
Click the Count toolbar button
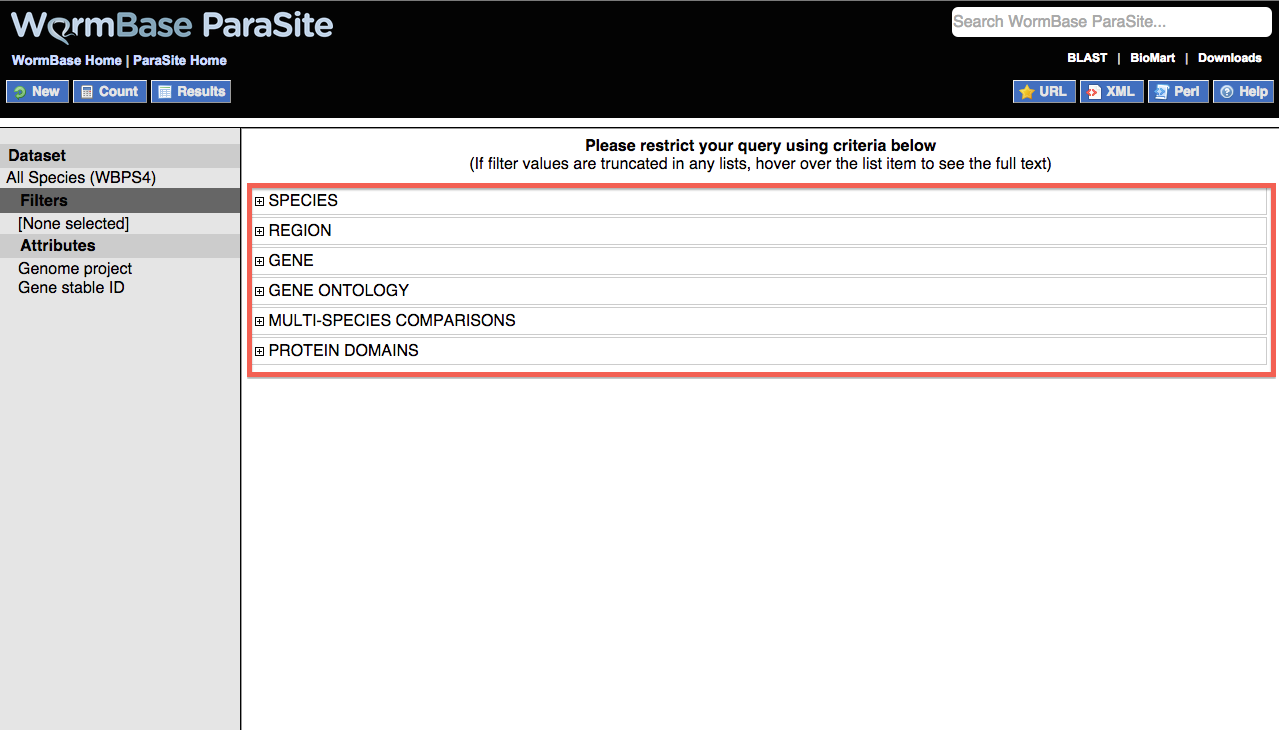tap(110, 92)
